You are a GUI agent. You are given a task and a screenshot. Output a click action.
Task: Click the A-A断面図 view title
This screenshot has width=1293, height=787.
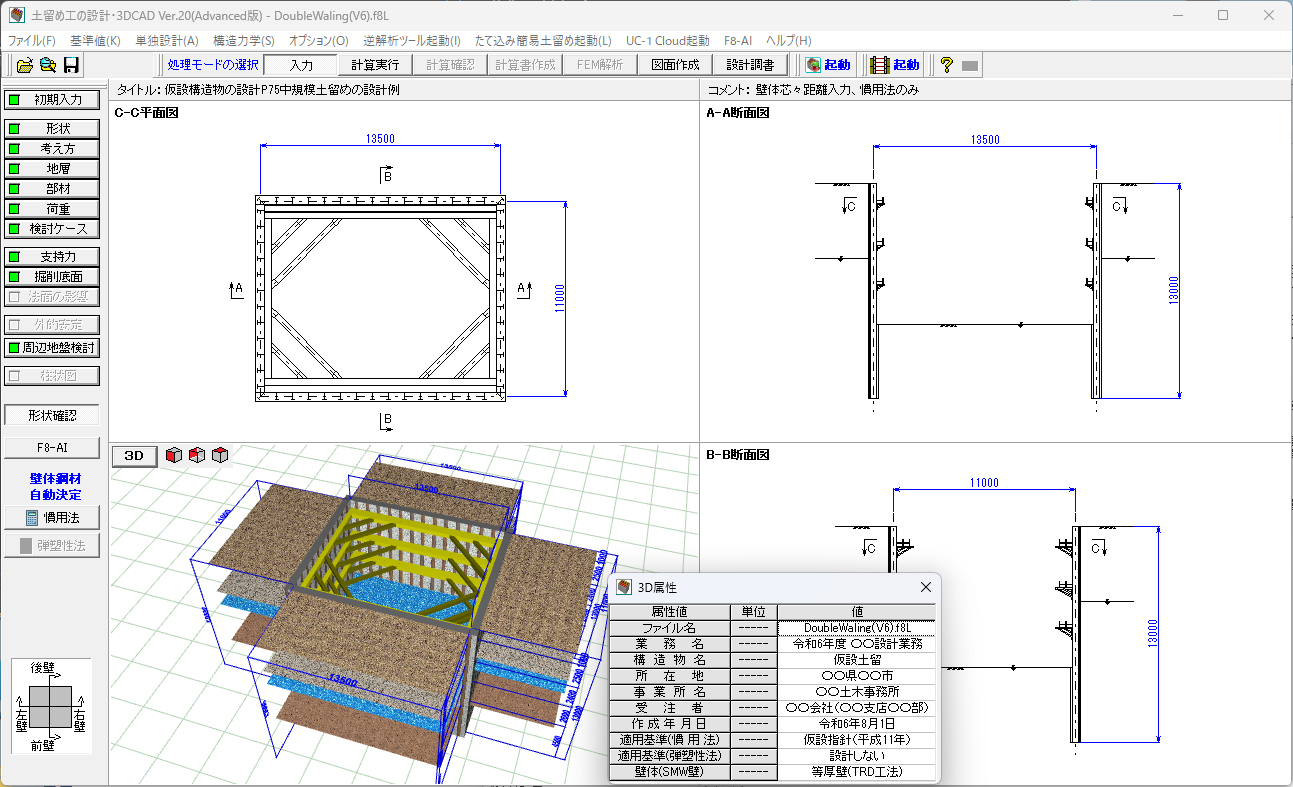pos(738,113)
